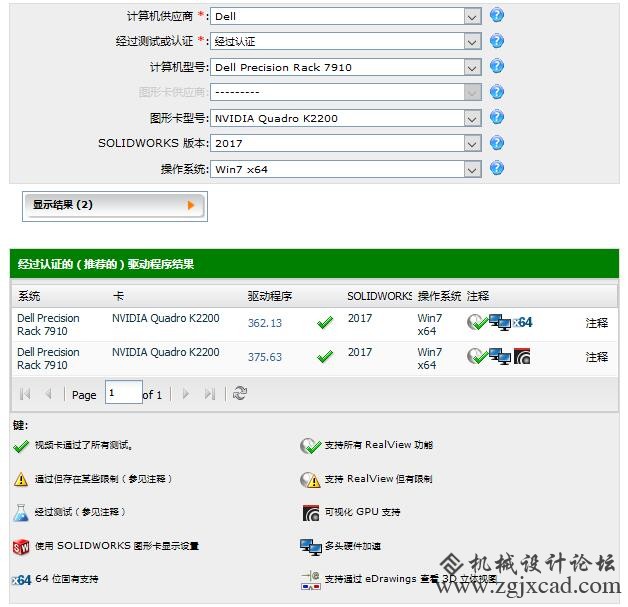Refresh the driver results table
This screenshot has height=607, width=628.
(240, 393)
